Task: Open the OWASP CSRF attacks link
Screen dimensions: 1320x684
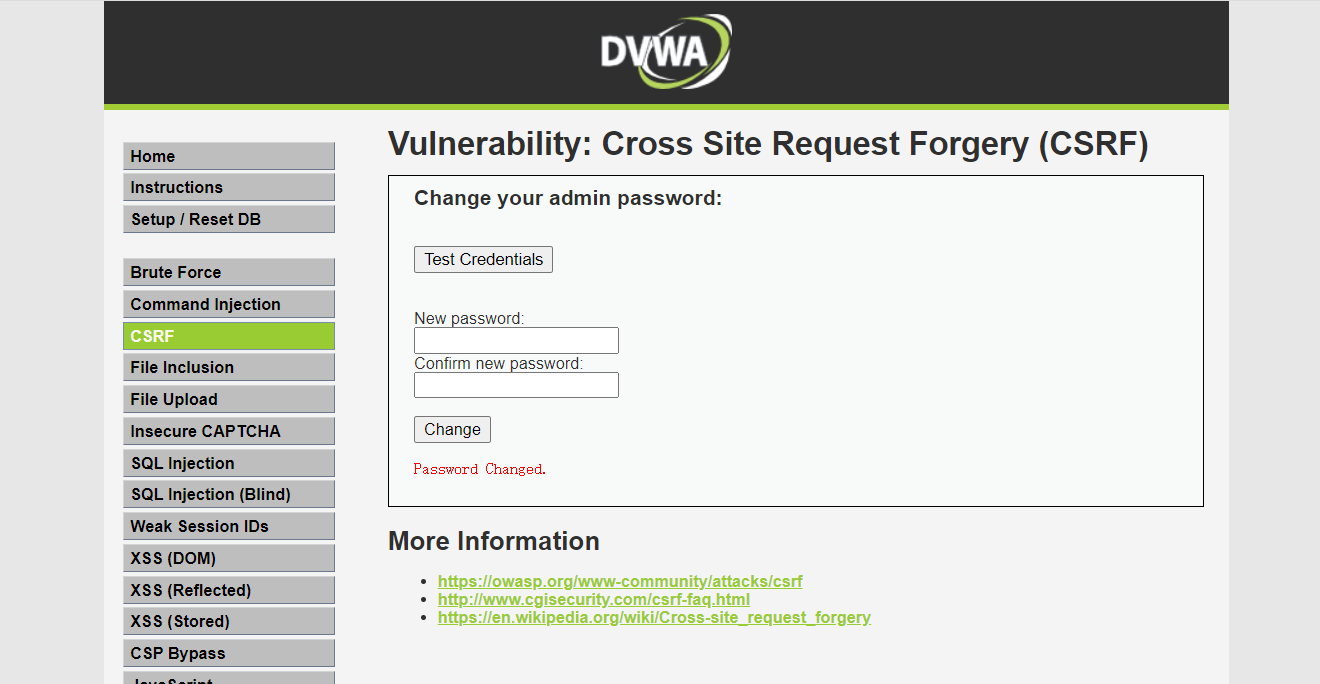Action: (620, 581)
